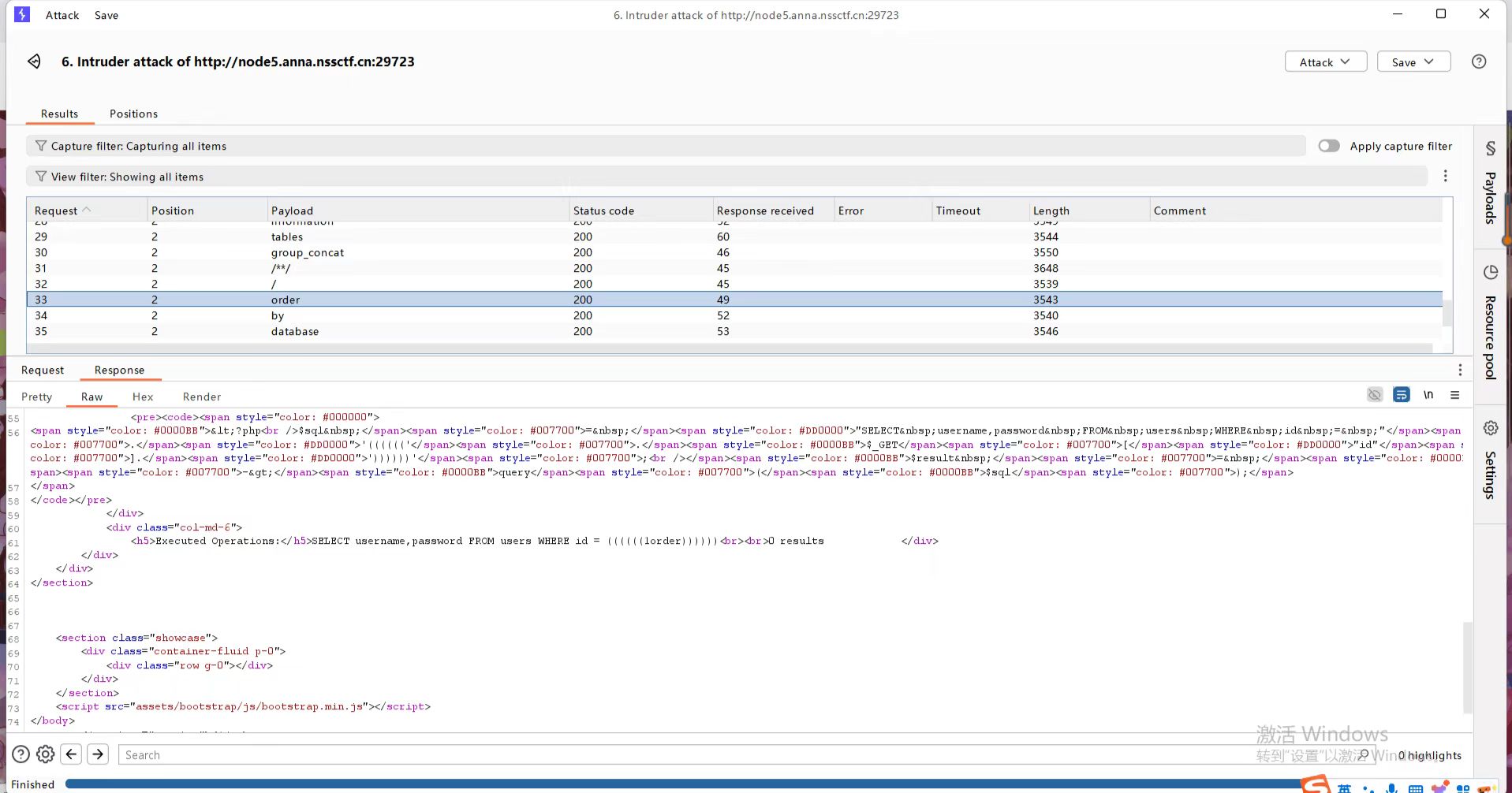Screen dimensions: 1512x793
Task: Go to previous search match arrow
Action: click(x=71, y=754)
